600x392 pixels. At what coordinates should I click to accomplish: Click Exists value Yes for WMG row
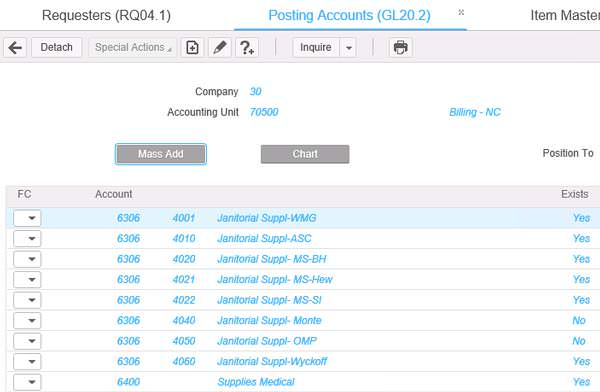[581, 218]
